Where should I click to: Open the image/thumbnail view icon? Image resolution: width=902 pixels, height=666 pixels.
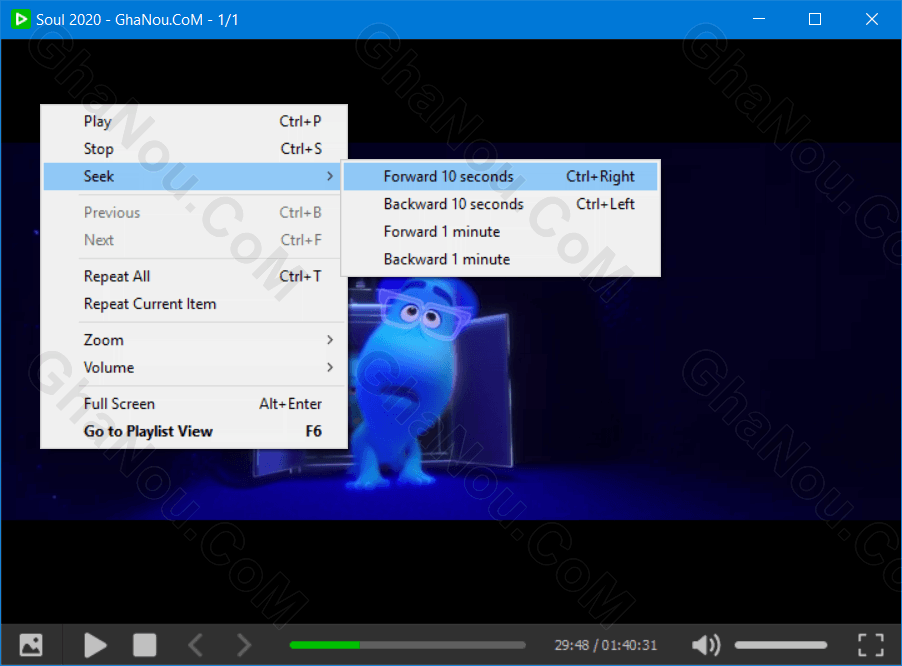point(31,645)
